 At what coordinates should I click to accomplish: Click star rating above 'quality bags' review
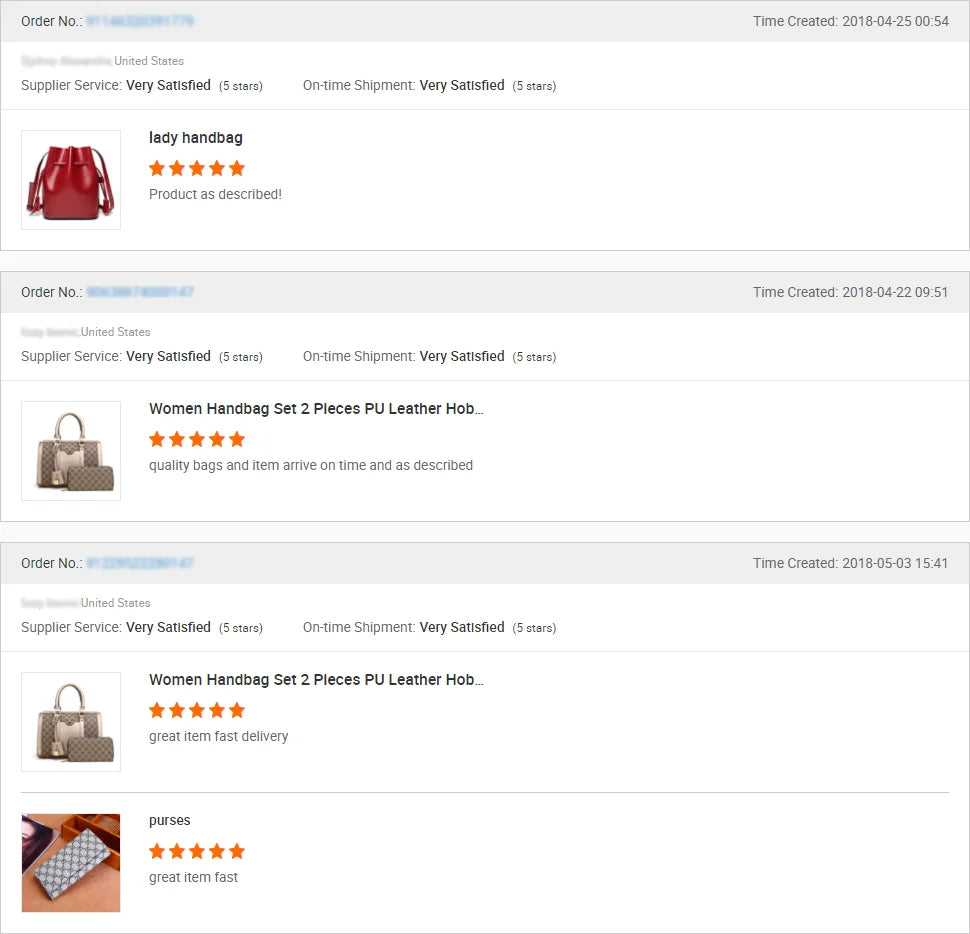[x=197, y=439]
